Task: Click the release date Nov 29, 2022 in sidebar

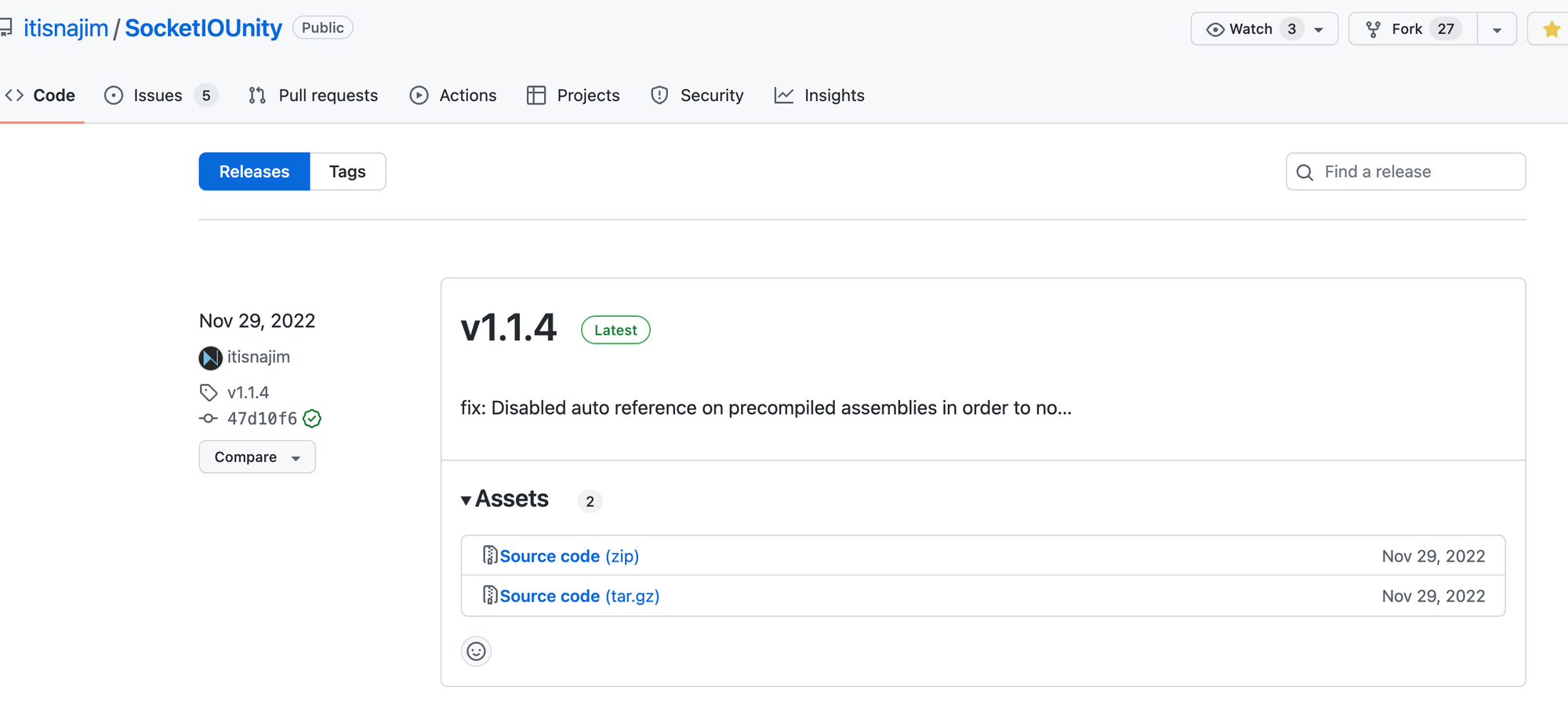Action: pyautogui.click(x=257, y=321)
